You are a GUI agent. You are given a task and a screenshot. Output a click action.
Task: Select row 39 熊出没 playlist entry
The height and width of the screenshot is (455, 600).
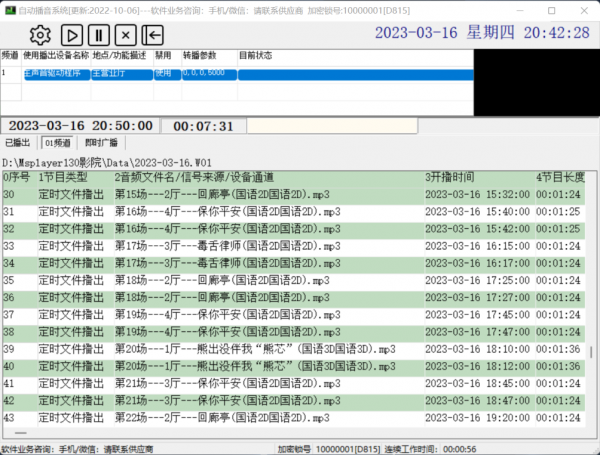tap(200, 348)
